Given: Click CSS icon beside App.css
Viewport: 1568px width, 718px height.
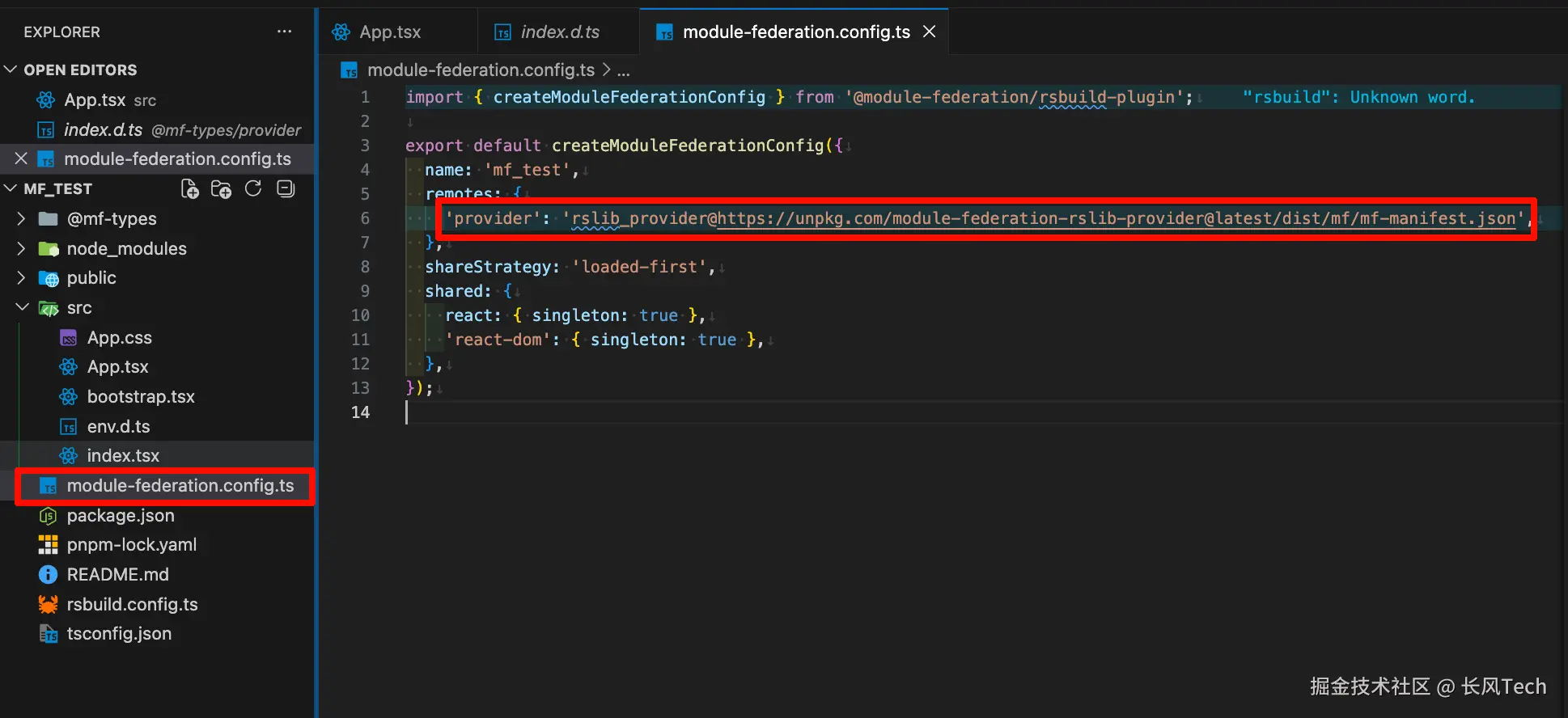Looking at the screenshot, I should coord(69,338).
